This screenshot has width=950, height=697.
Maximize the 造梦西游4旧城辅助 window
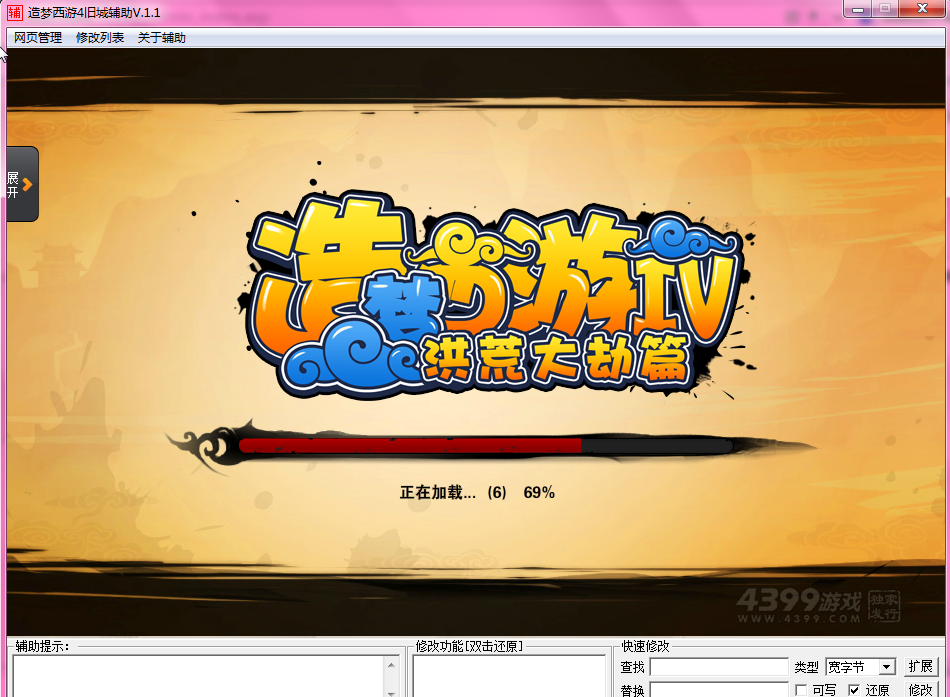tap(885, 9)
